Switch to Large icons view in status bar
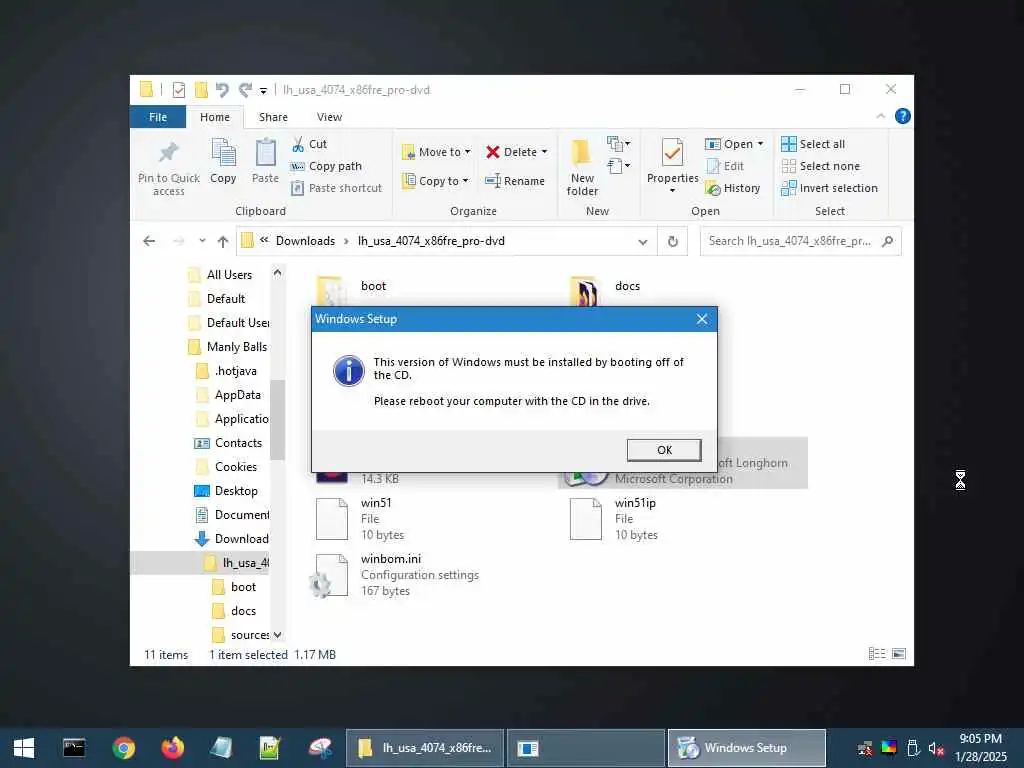 coord(899,654)
